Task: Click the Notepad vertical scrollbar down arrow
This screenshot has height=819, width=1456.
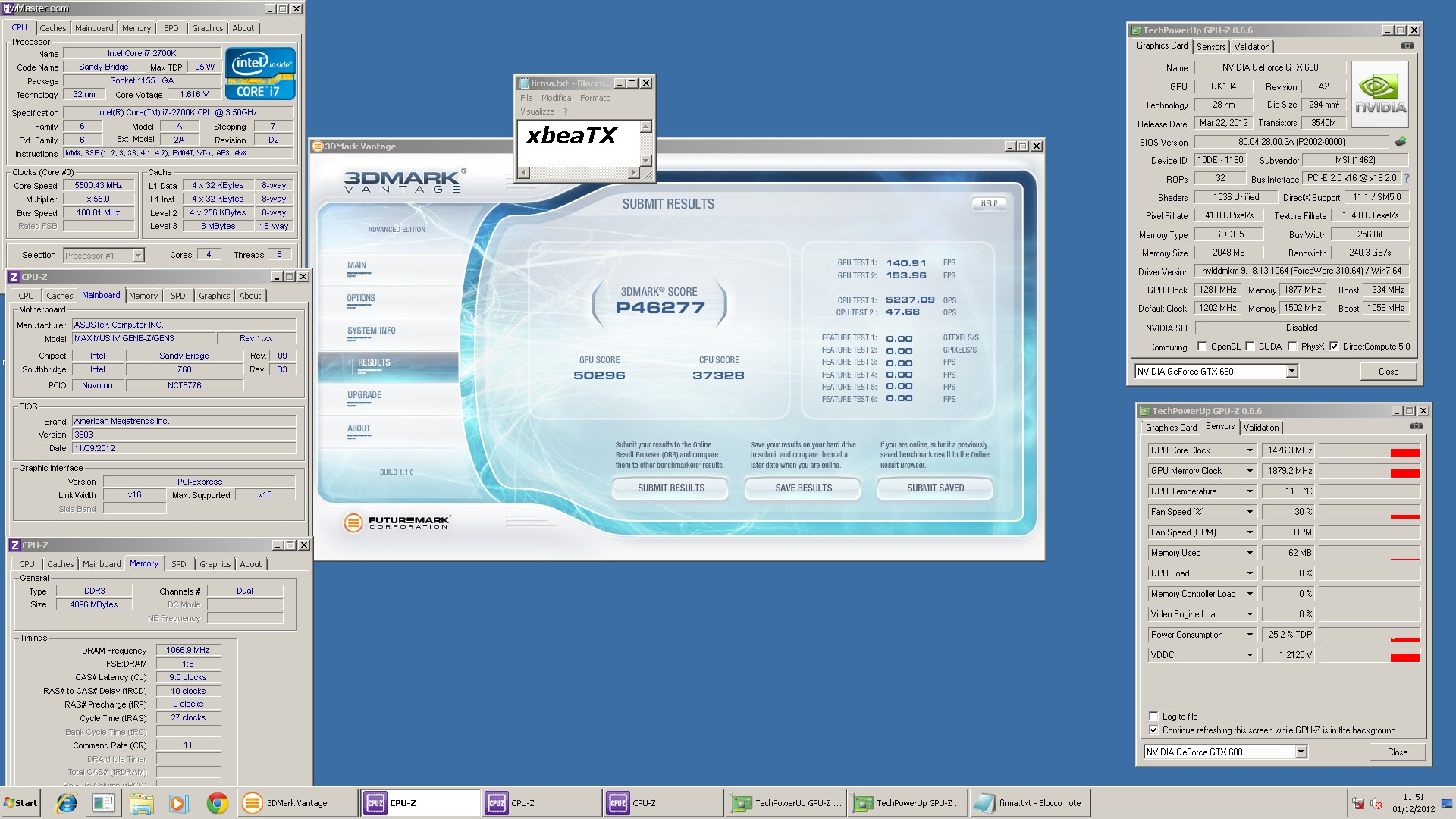Action: point(646,161)
